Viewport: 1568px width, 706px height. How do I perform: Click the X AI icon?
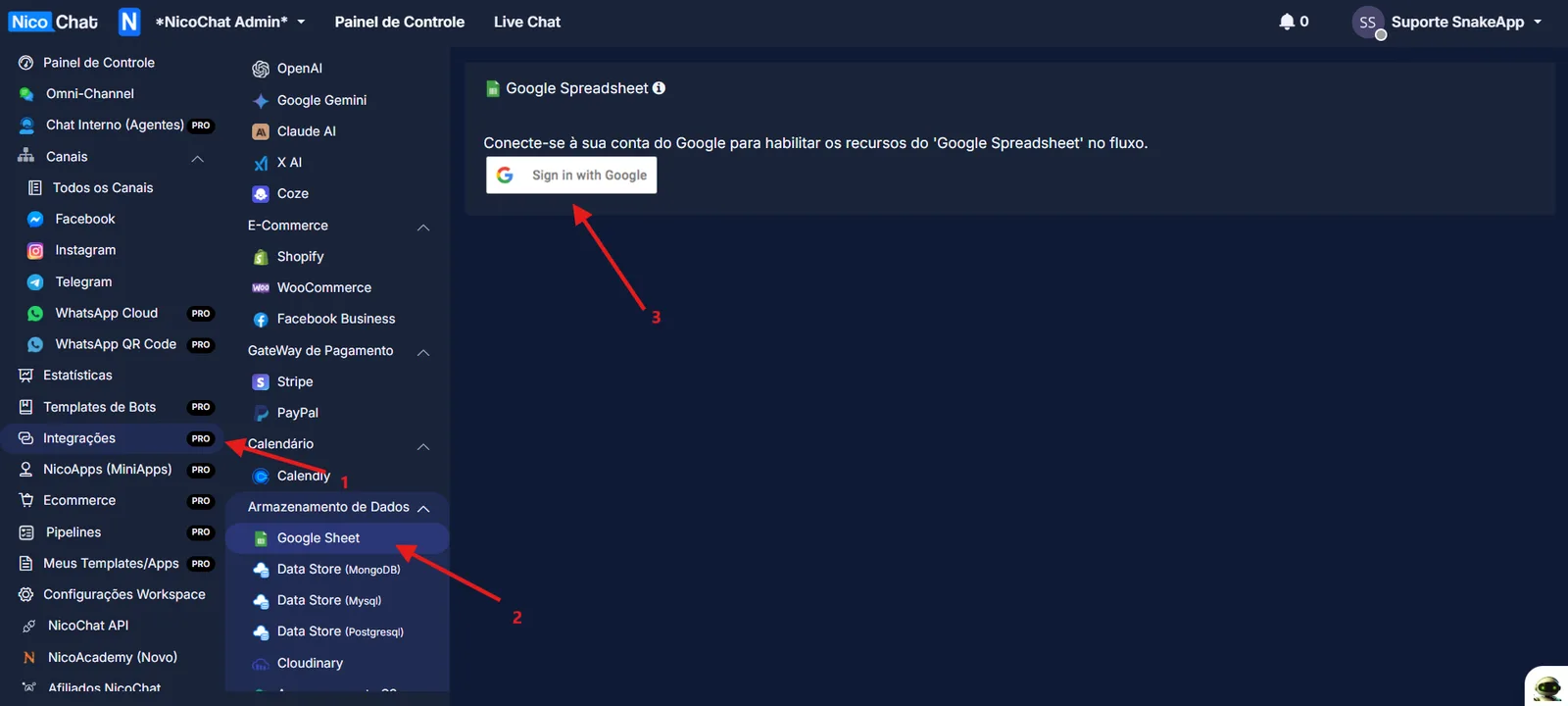point(261,163)
